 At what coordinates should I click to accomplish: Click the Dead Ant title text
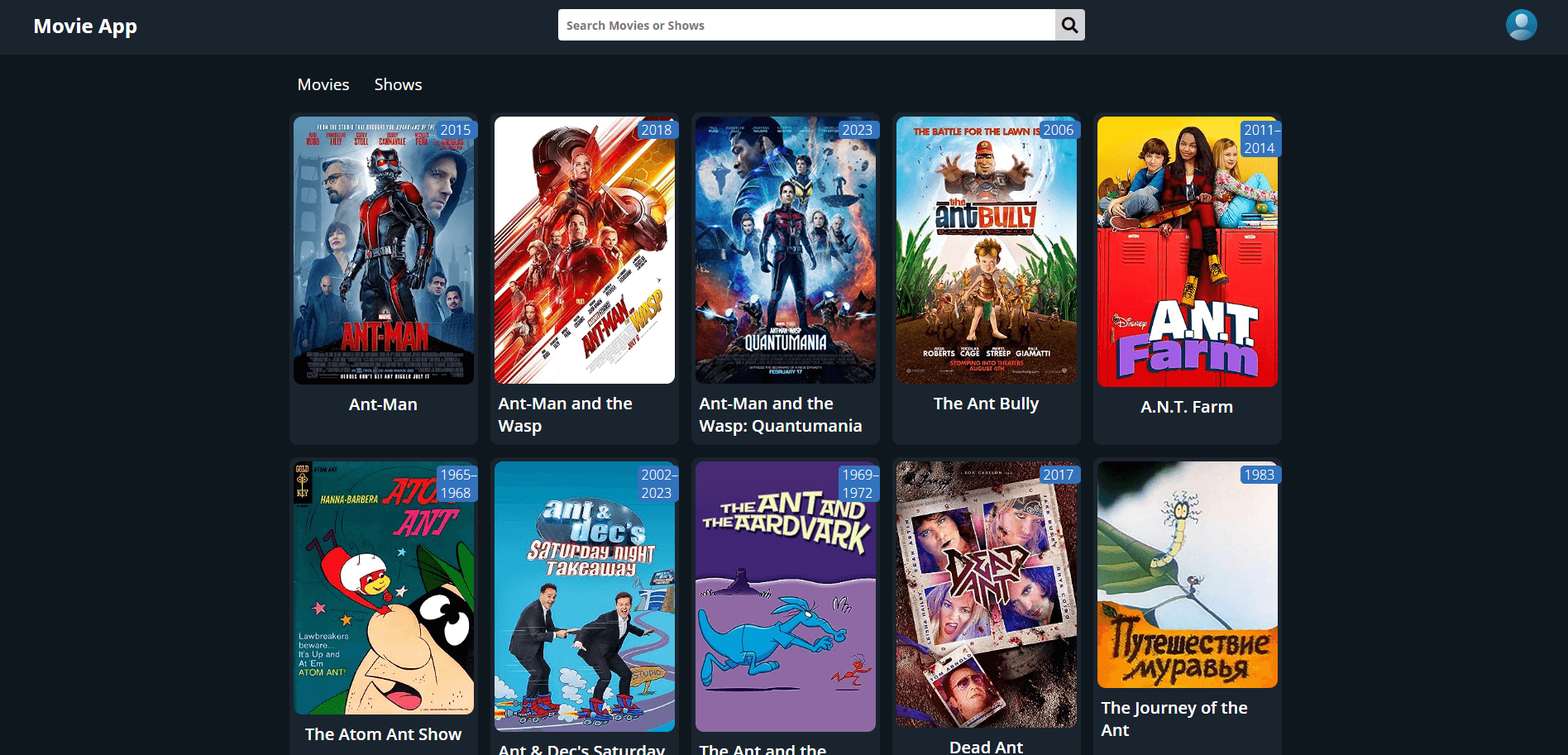(x=986, y=747)
